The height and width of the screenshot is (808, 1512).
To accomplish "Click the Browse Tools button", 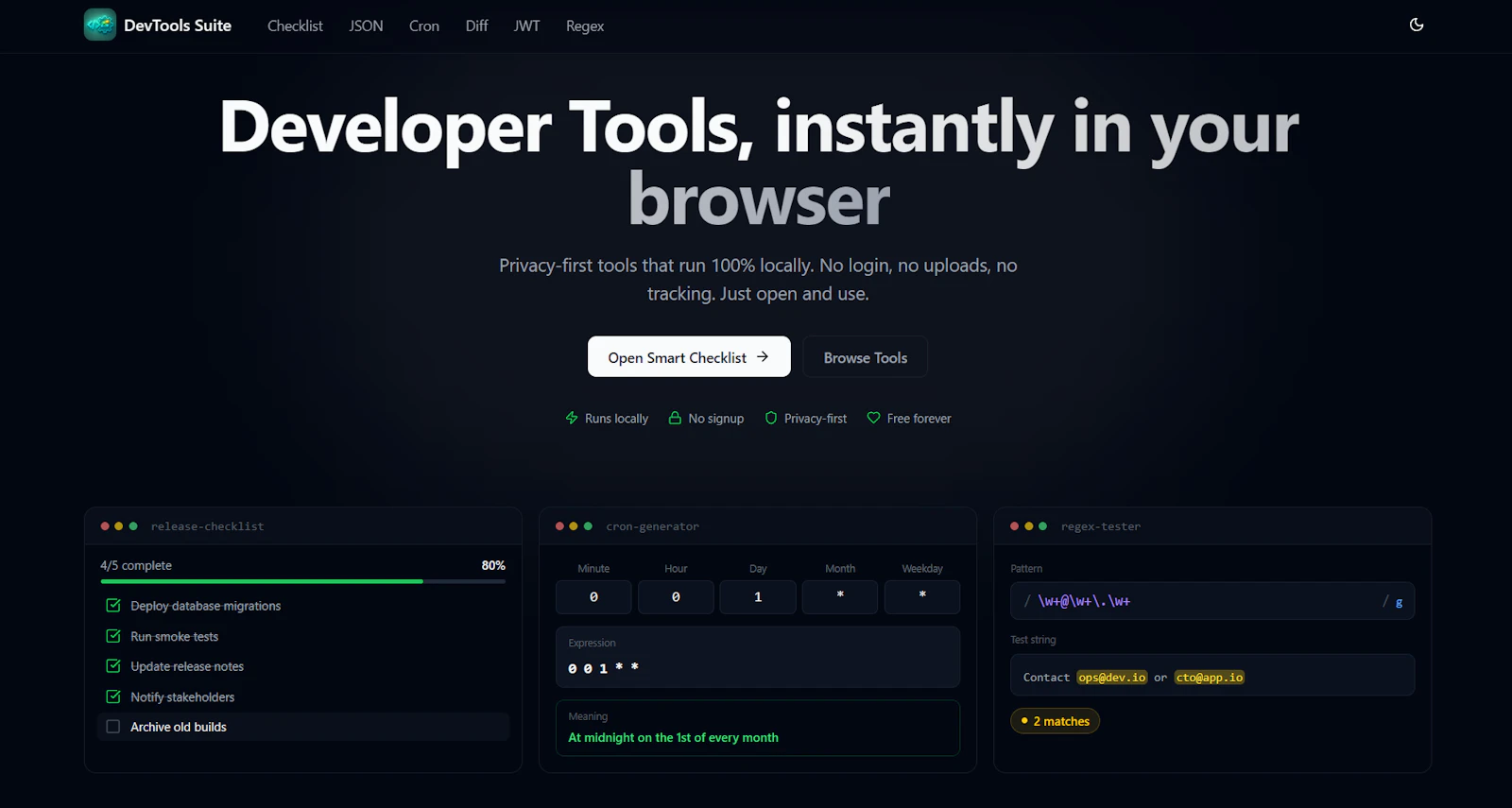I will 866,356.
